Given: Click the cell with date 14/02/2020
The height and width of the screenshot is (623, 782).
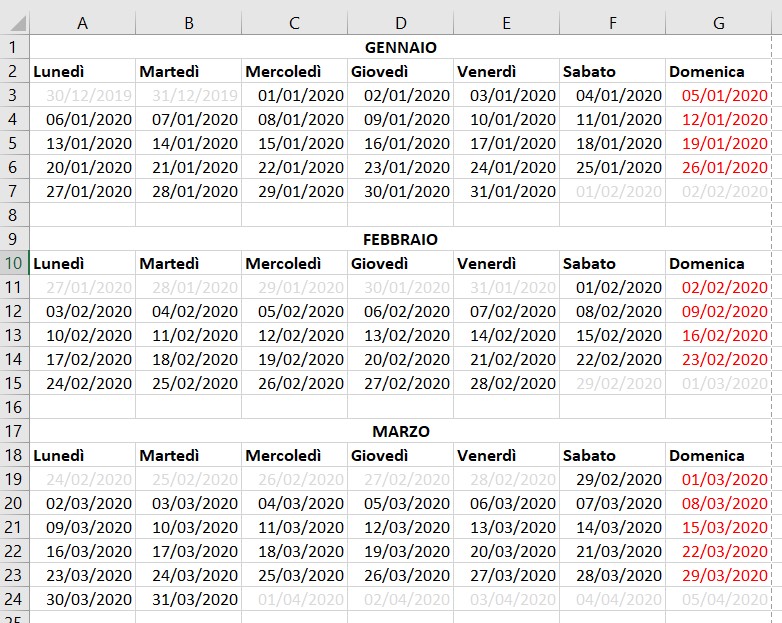Looking at the screenshot, I should [x=506, y=336].
